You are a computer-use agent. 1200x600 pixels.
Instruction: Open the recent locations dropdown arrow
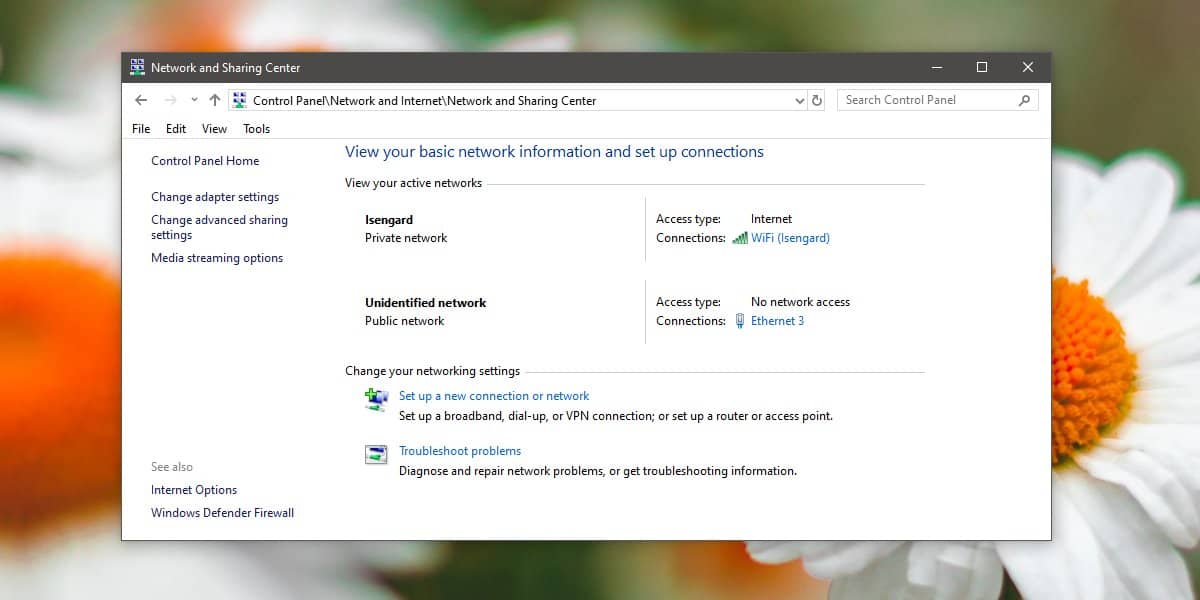[x=194, y=100]
